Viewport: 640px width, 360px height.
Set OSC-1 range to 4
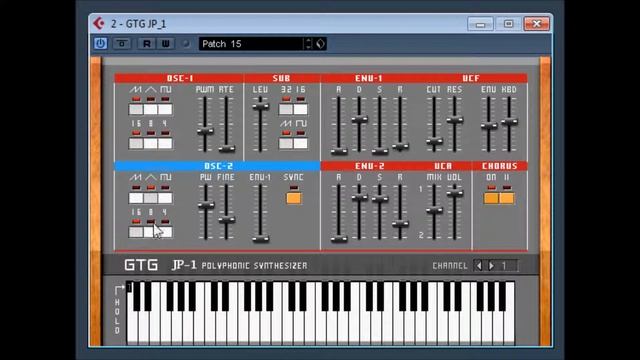[x=165, y=143]
